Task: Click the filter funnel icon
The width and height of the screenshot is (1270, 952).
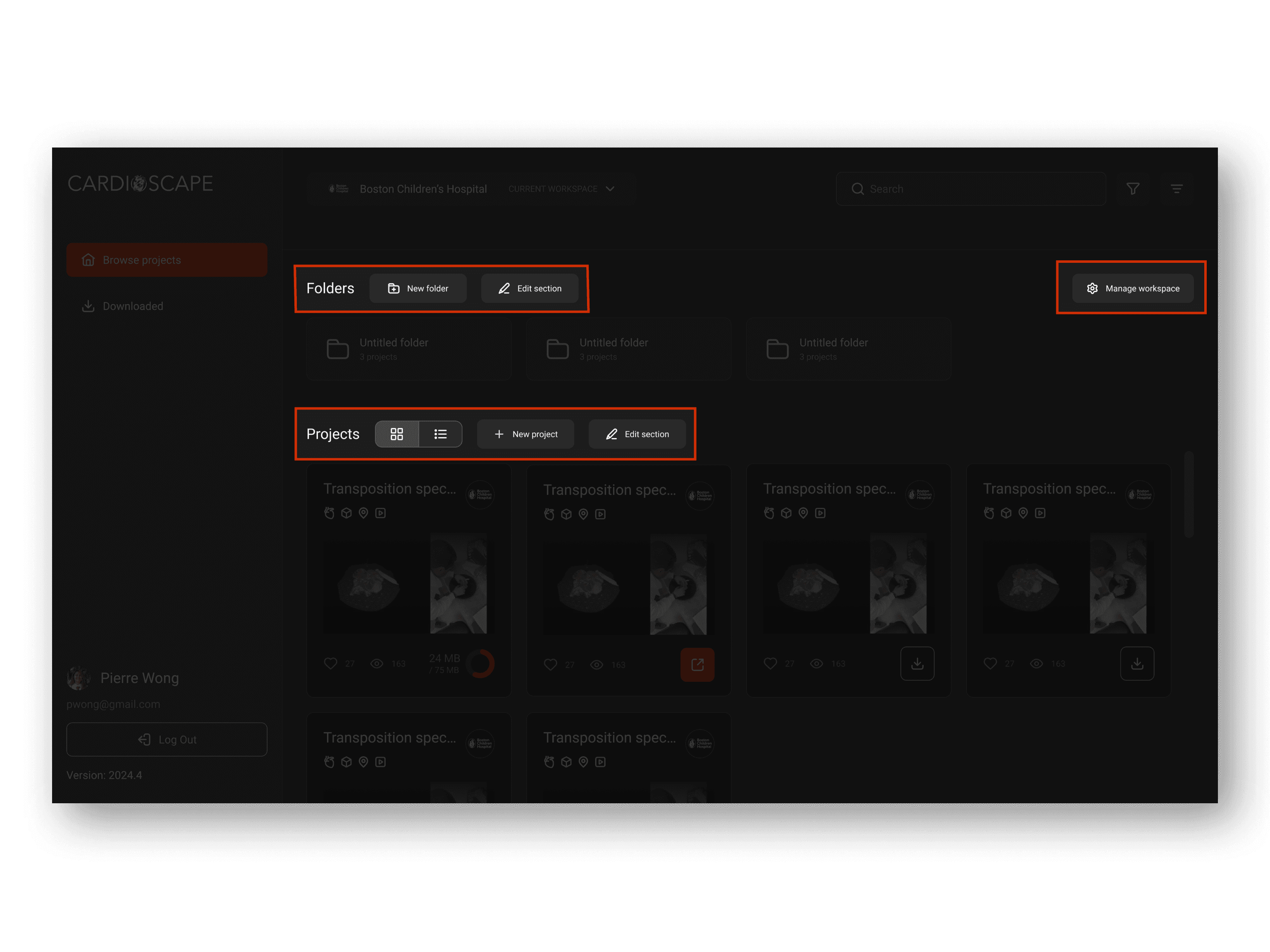Action: tap(1133, 189)
